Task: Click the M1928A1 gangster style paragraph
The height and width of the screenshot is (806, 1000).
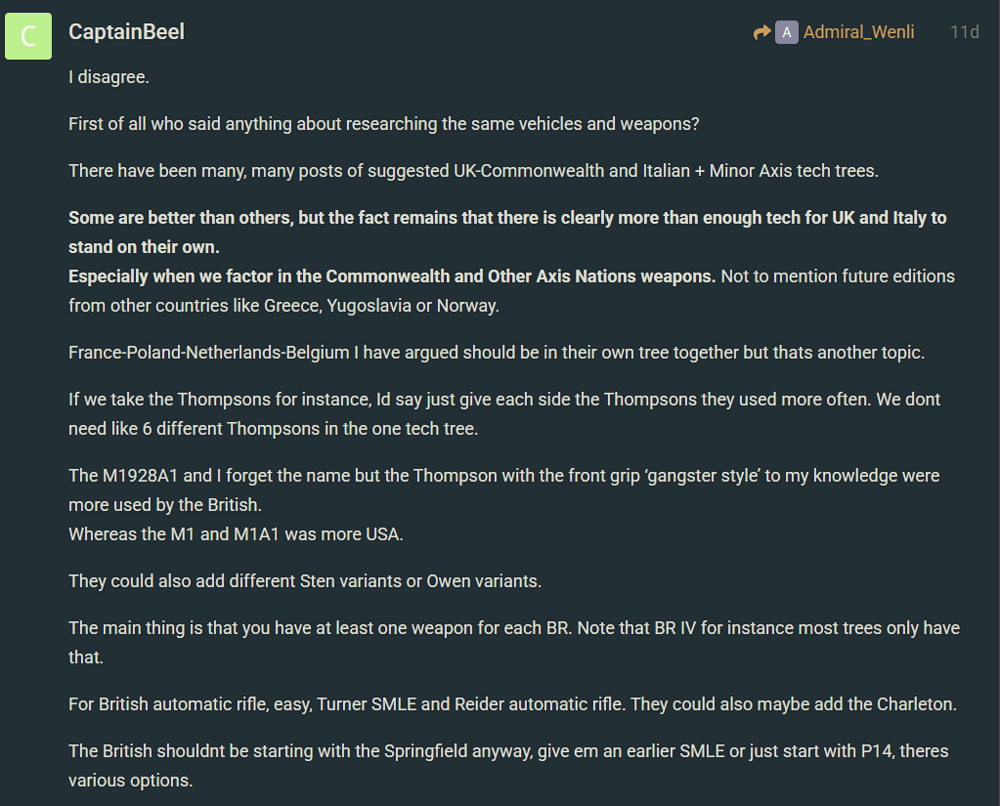Action: click(504, 490)
